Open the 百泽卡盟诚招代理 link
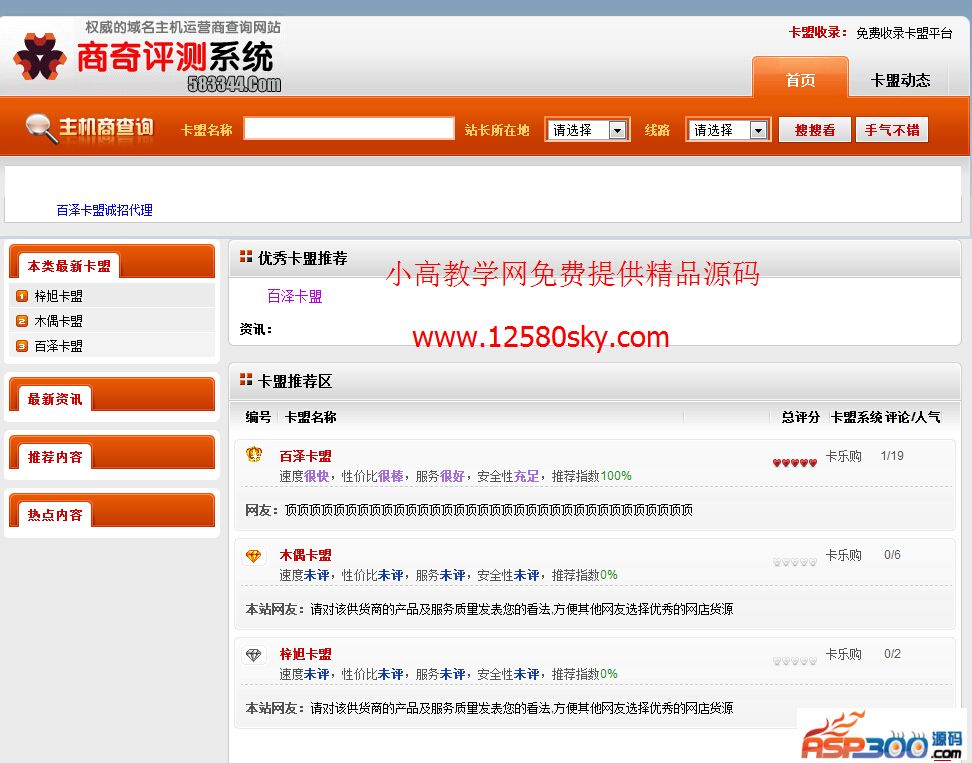Image resolution: width=972 pixels, height=763 pixels. [x=104, y=210]
